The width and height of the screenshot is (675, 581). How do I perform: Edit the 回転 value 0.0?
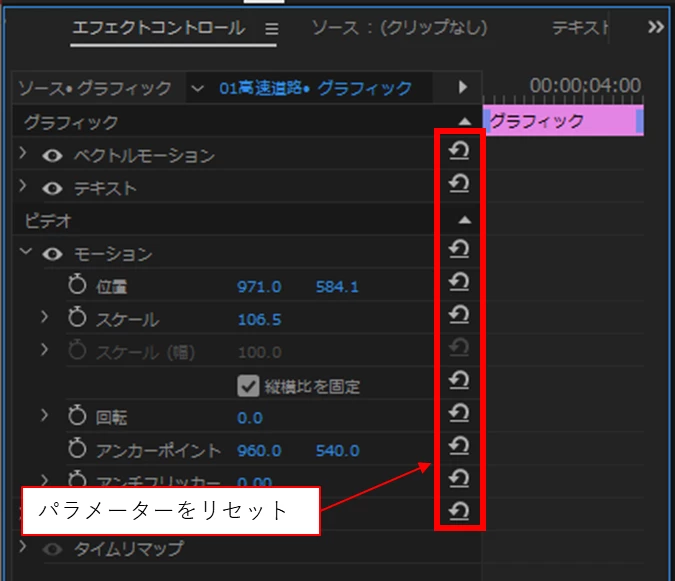coord(250,418)
